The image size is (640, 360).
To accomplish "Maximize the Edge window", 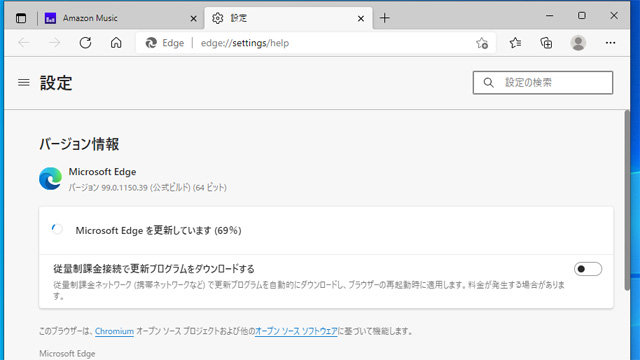I will [582, 16].
